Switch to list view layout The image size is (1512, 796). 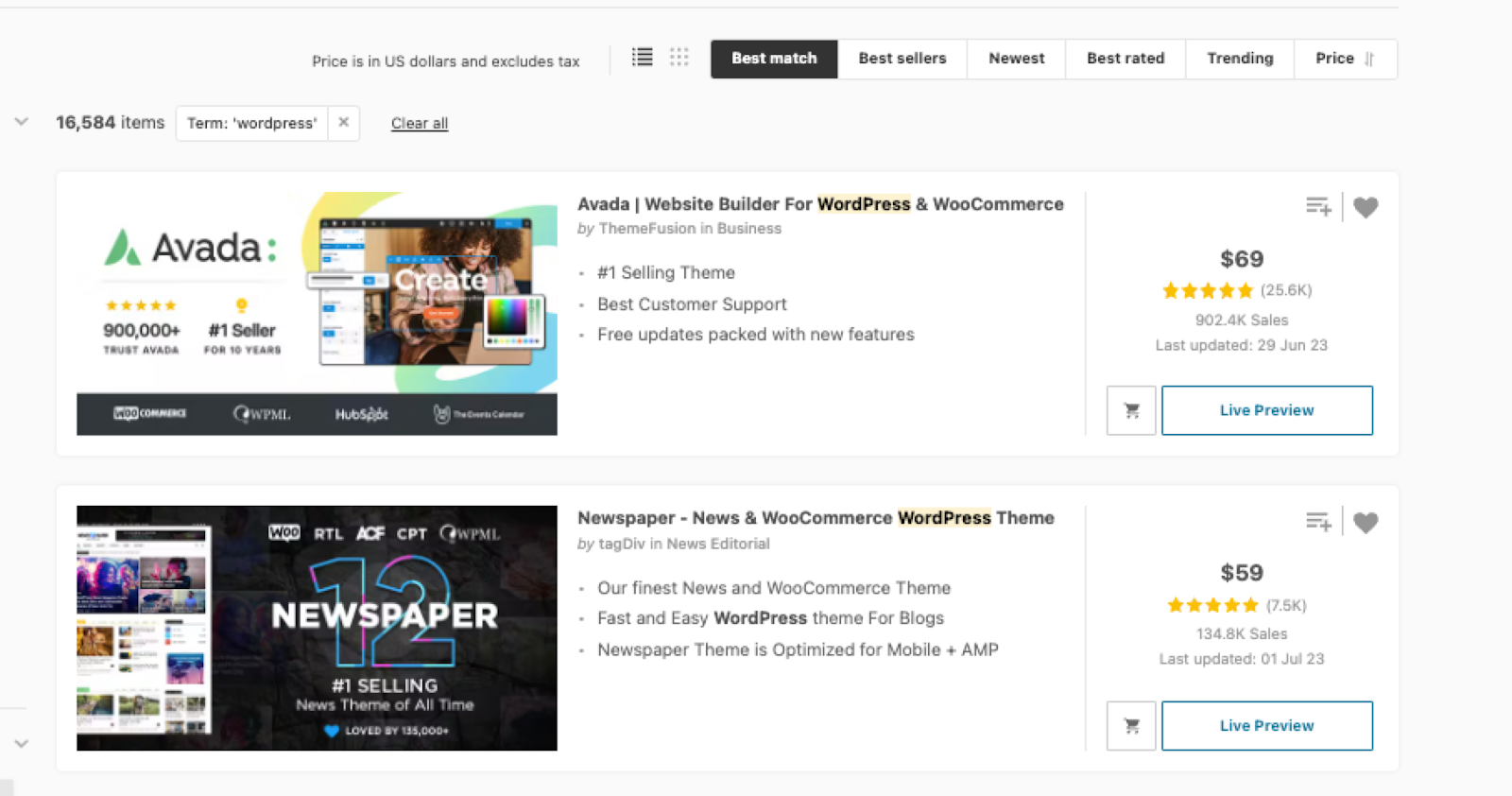coord(643,58)
